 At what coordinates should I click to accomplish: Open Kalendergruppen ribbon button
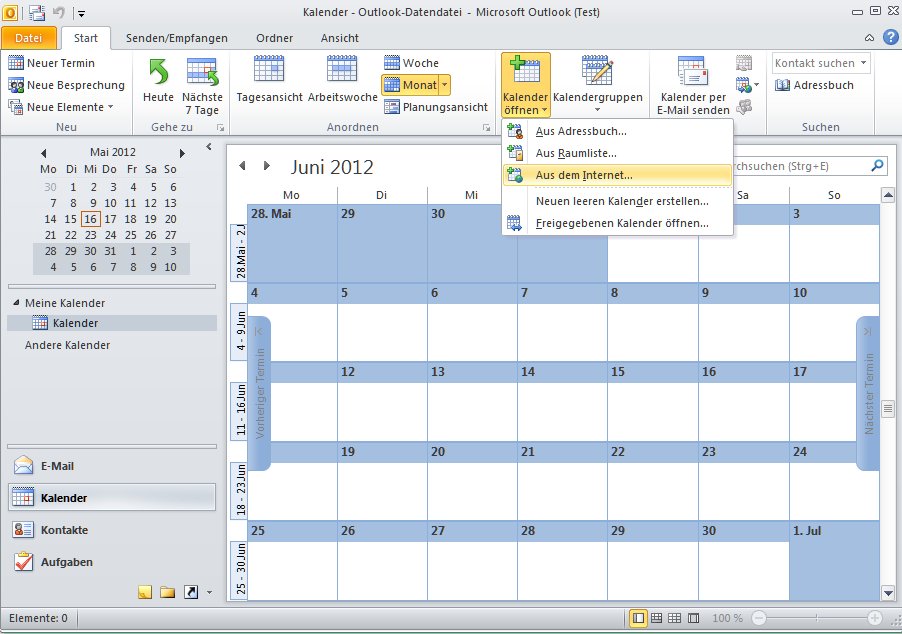click(x=597, y=84)
